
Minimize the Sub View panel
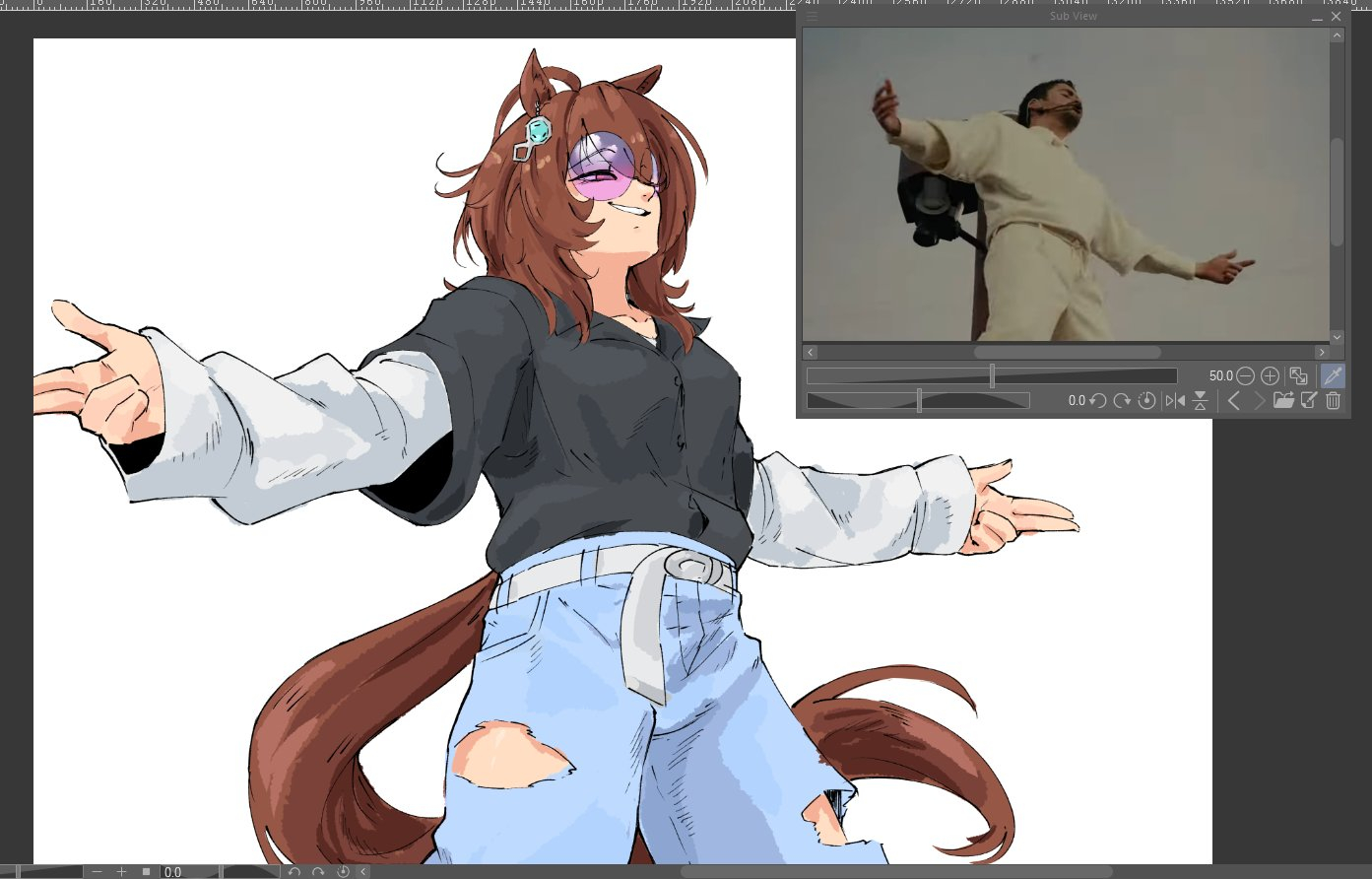click(1317, 18)
